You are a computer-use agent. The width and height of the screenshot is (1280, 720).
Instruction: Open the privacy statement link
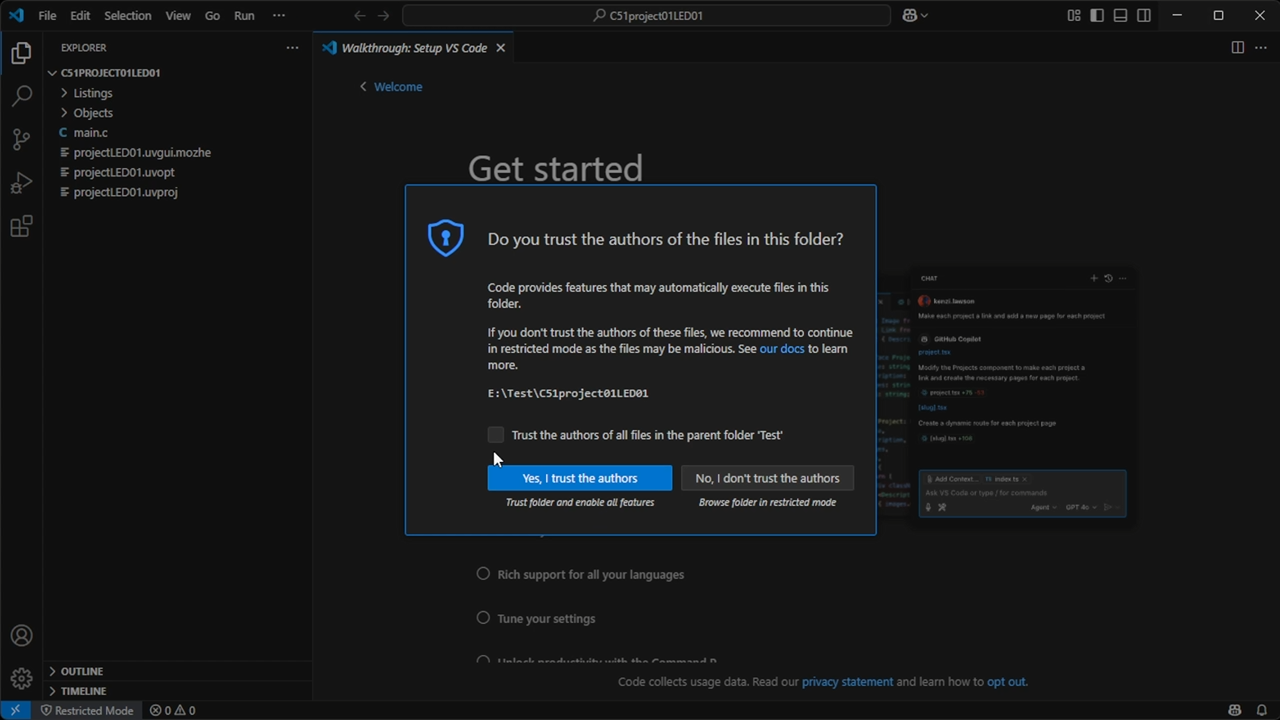click(847, 682)
